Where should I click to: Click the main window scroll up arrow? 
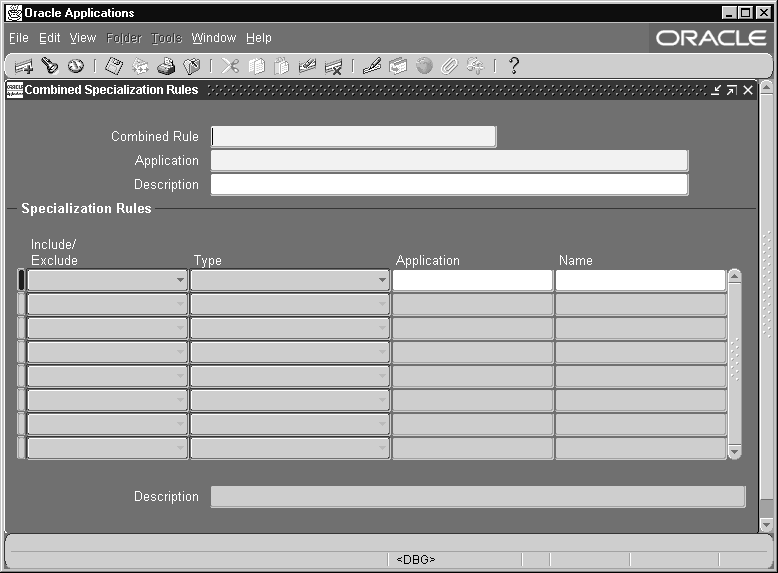(767, 88)
